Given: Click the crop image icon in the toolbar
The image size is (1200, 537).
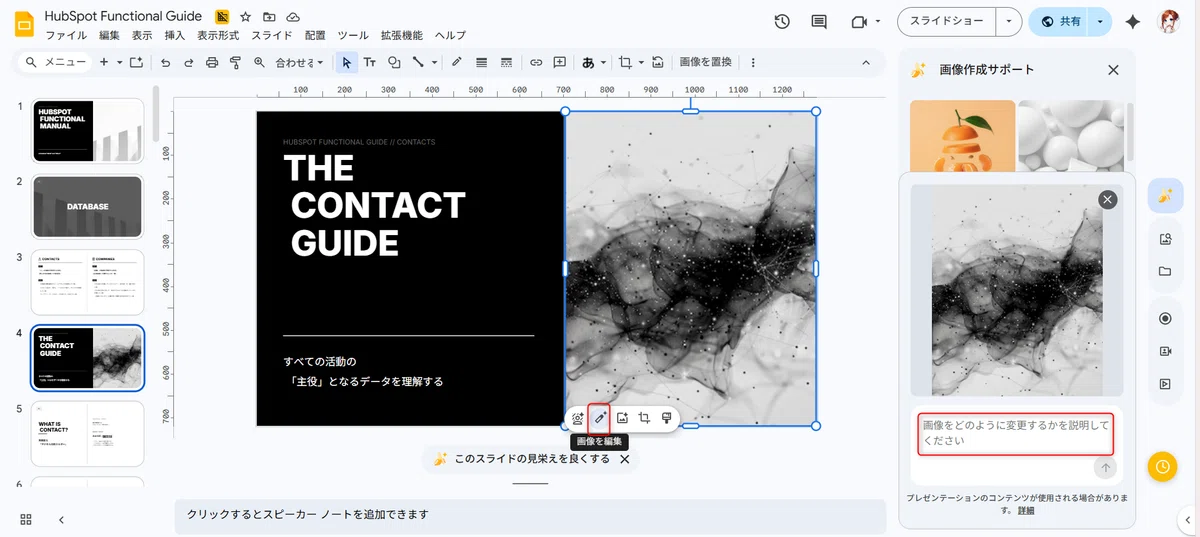Looking at the screenshot, I should click(625, 62).
